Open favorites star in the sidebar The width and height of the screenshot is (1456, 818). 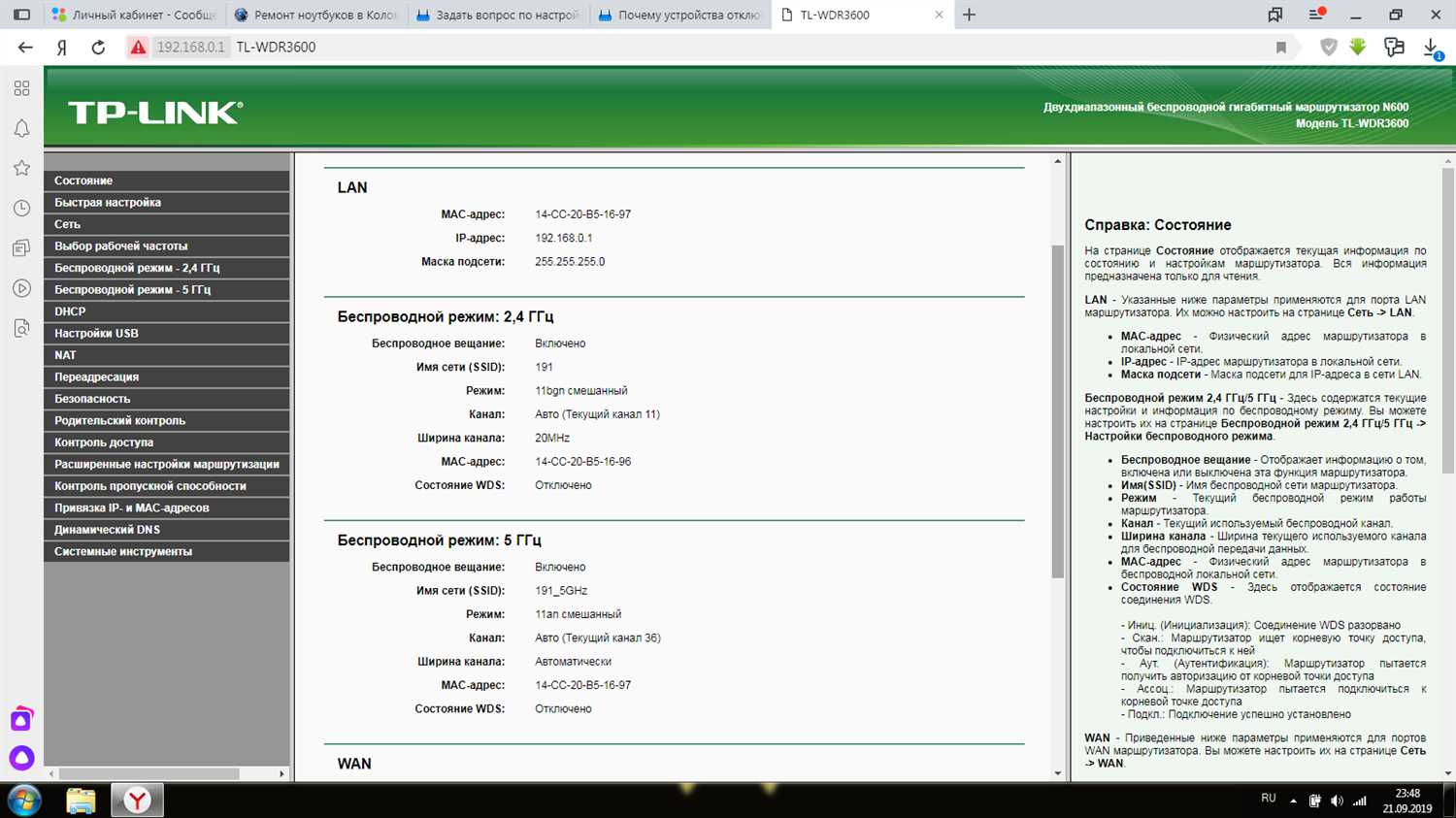point(21,168)
